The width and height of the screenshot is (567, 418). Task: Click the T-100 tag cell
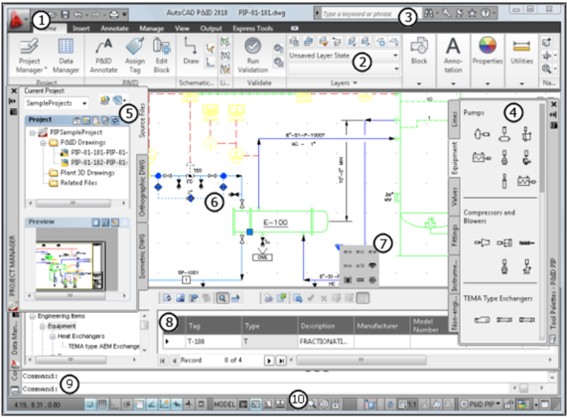[213, 341]
